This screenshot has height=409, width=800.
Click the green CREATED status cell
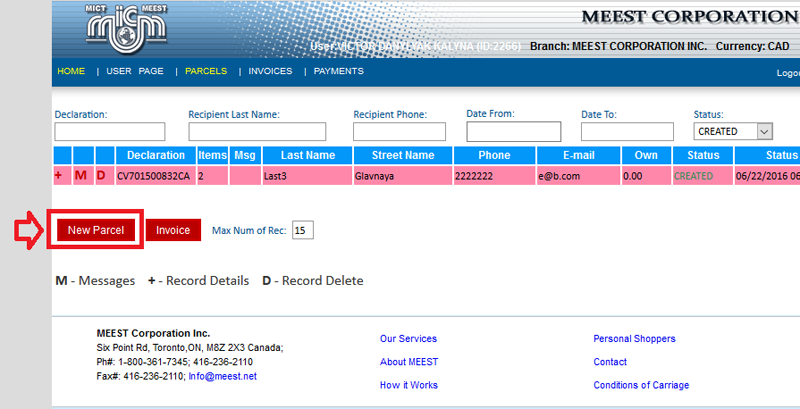pyautogui.click(x=703, y=176)
